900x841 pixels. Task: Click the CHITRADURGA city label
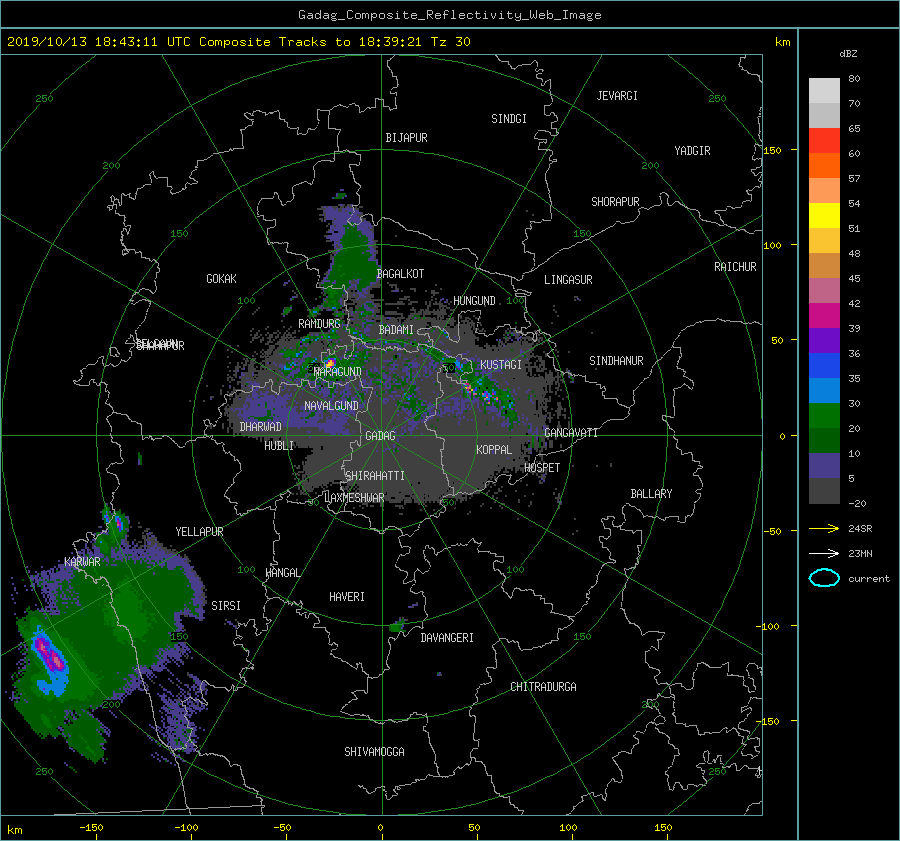coord(544,687)
